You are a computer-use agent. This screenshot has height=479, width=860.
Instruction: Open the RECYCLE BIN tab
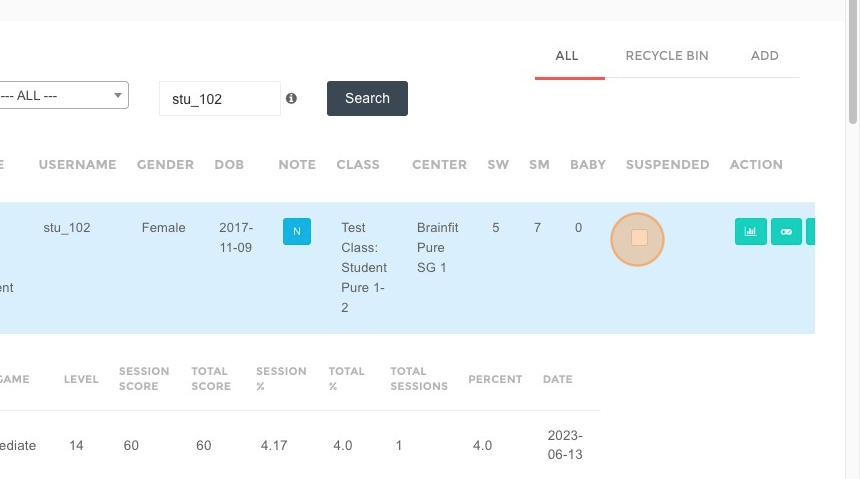667,56
